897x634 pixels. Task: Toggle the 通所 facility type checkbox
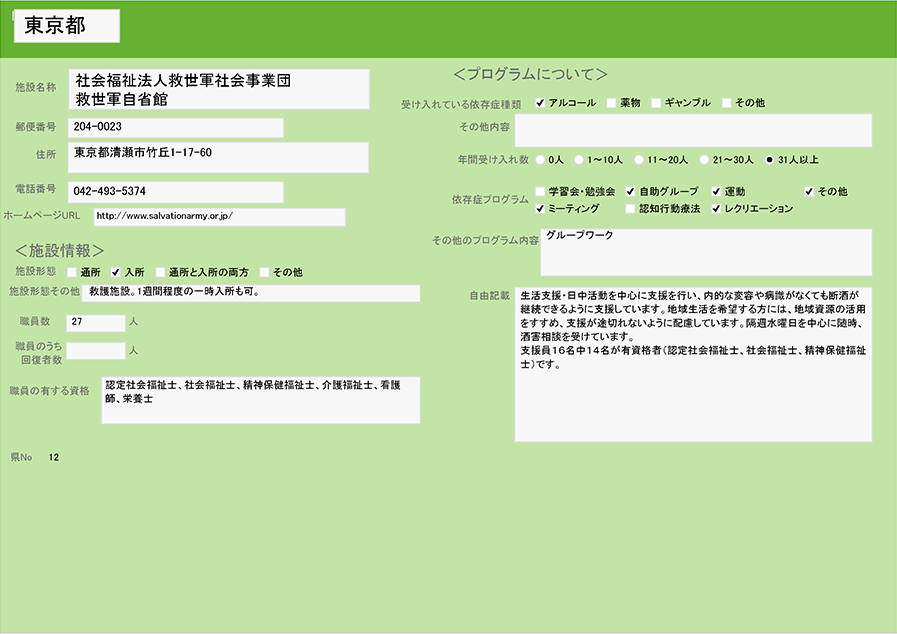coord(71,272)
